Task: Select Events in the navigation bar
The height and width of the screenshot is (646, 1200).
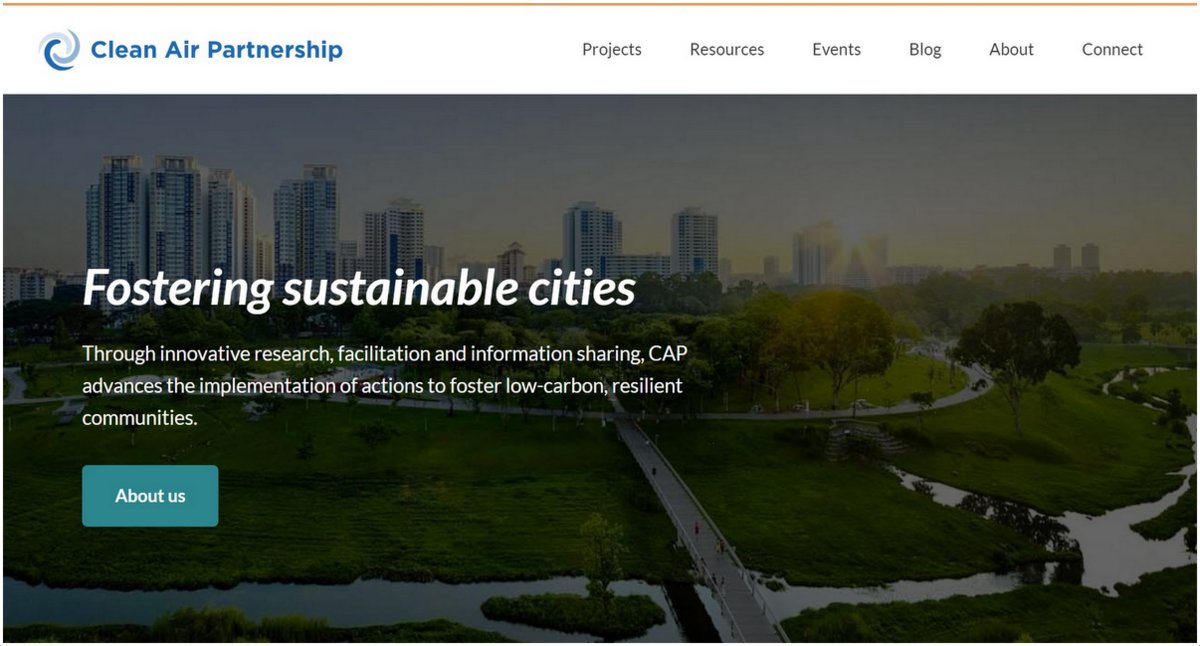Action: (836, 49)
